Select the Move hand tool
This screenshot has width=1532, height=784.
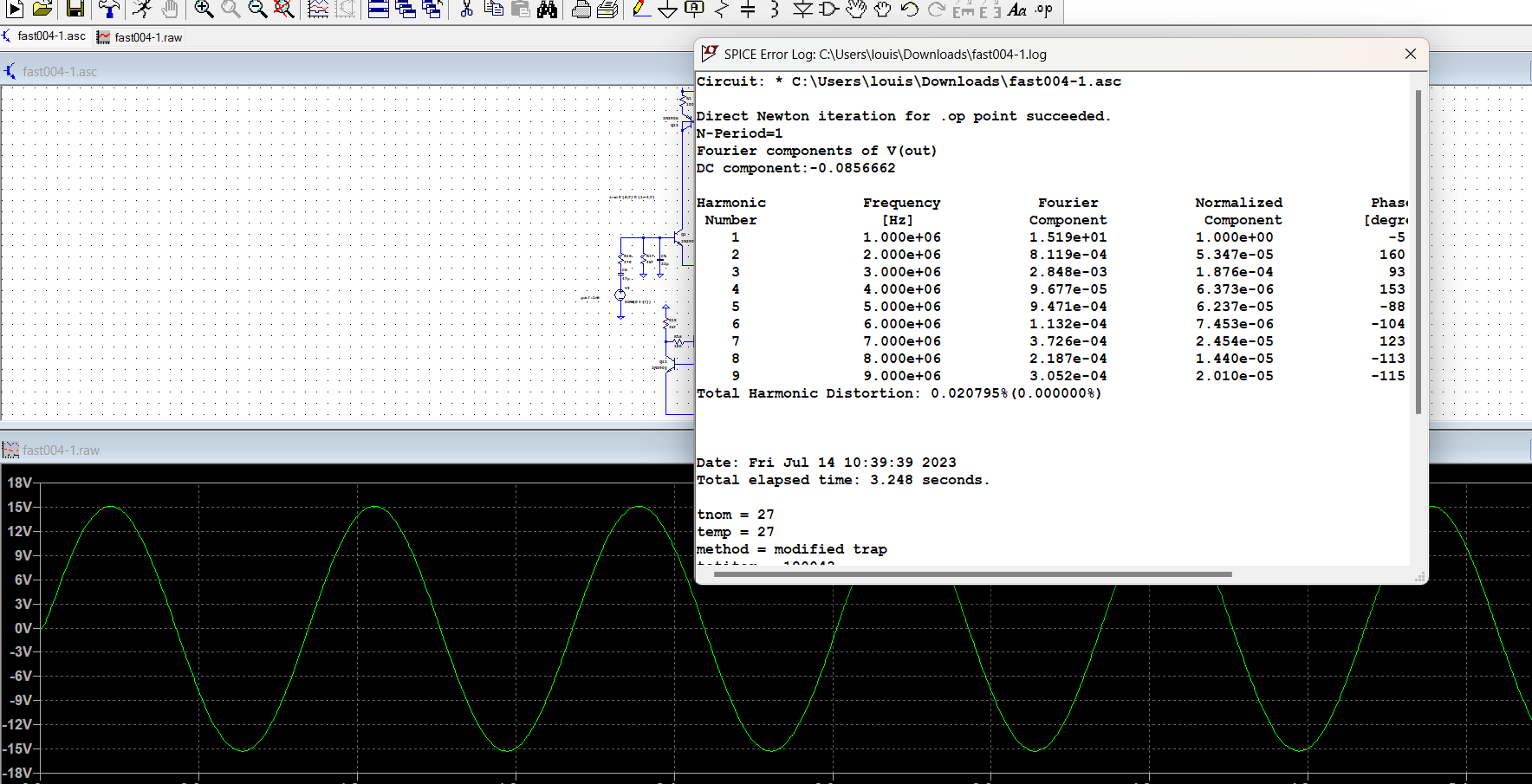click(x=856, y=9)
